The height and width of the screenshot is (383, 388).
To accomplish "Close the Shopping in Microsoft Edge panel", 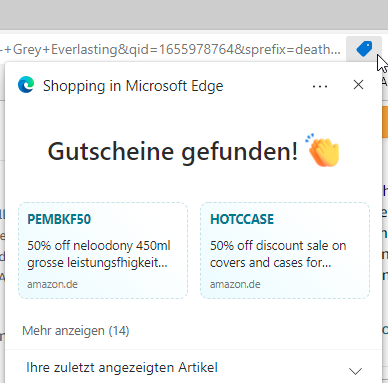I will point(358,85).
